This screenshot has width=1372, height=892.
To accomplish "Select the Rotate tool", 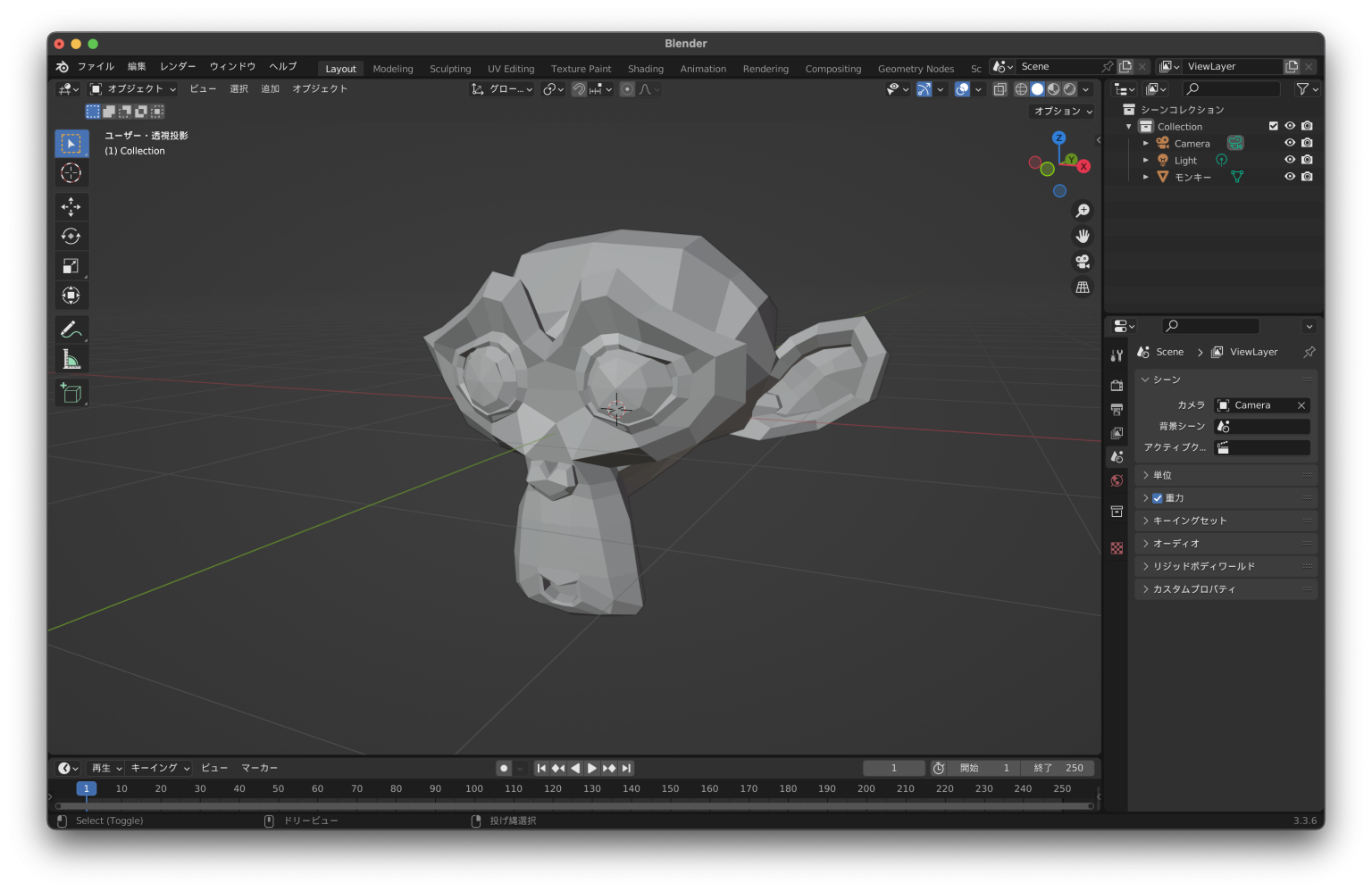I will click(x=71, y=237).
